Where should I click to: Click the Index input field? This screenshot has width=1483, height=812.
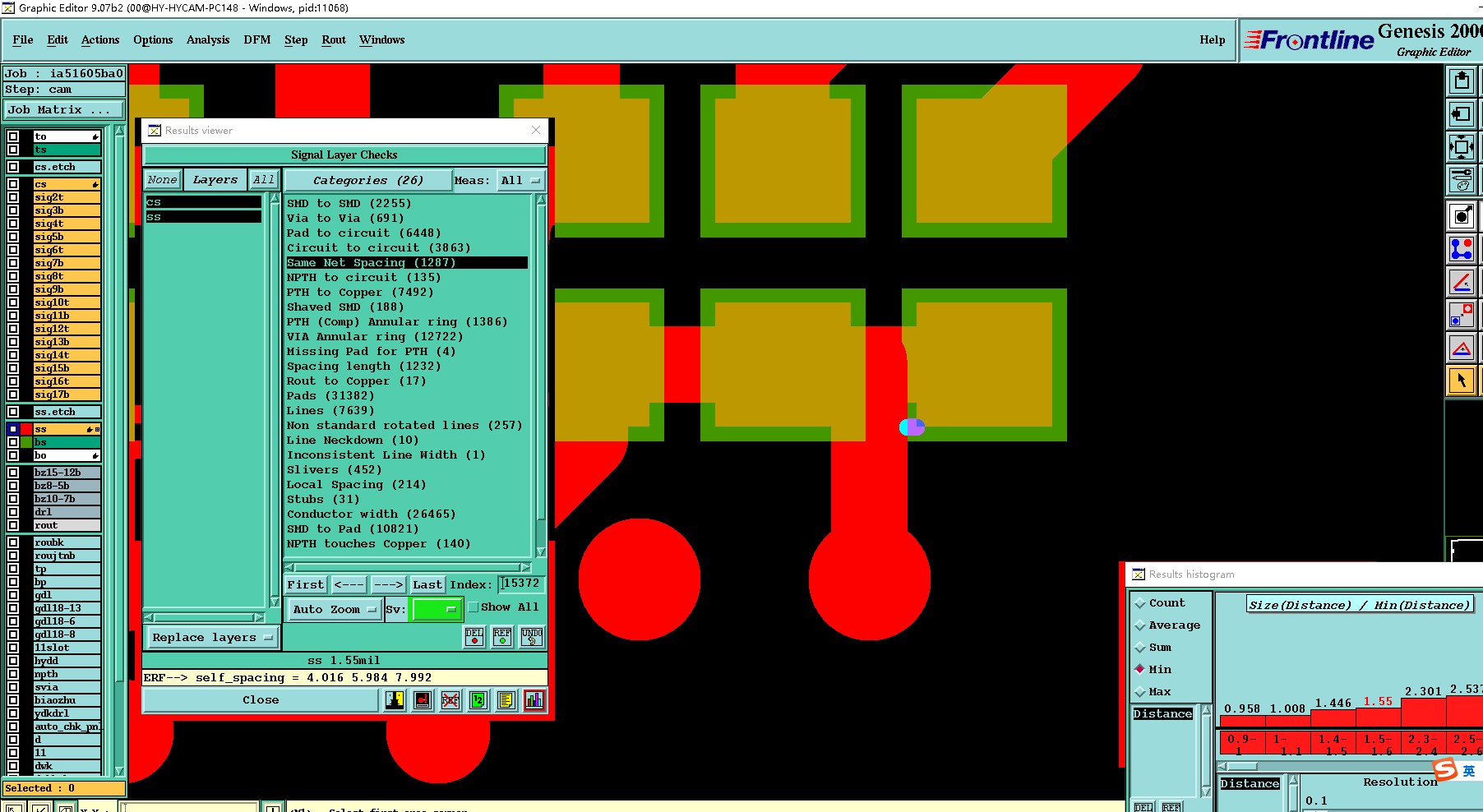(521, 584)
